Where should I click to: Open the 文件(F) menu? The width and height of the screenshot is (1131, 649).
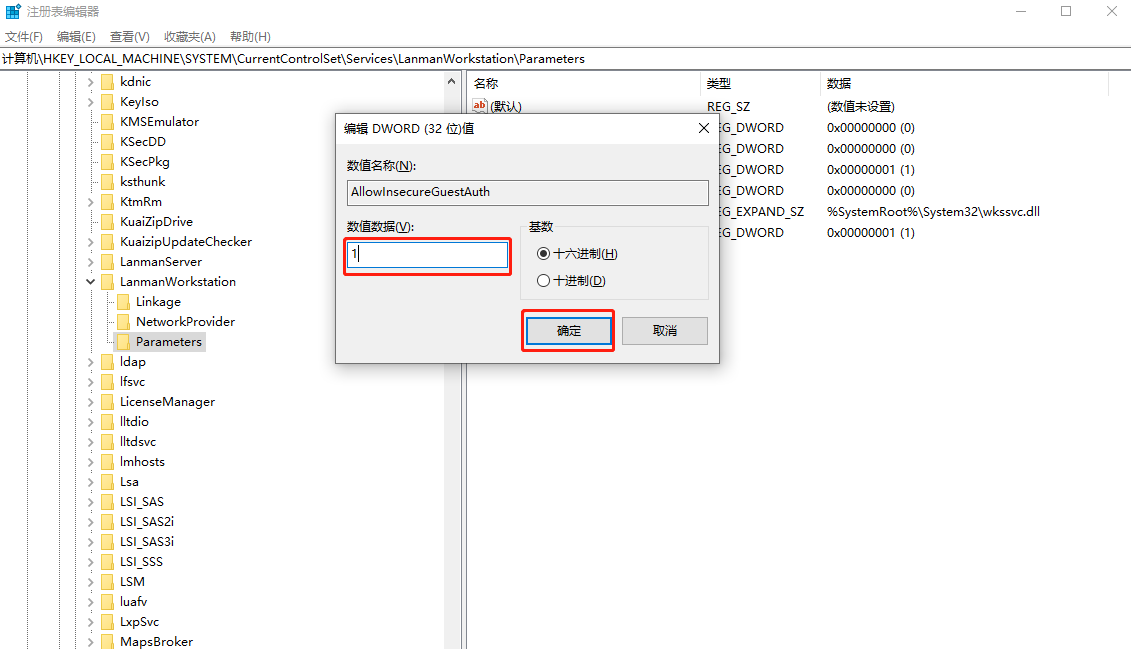tap(24, 37)
